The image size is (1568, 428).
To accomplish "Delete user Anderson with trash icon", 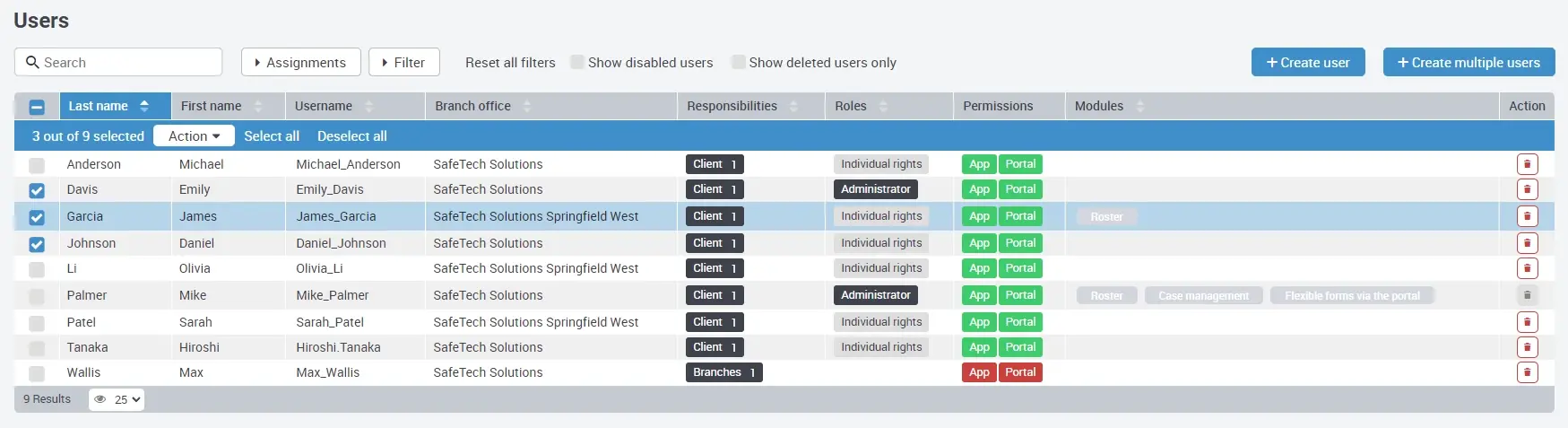I will click(1527, 164).
